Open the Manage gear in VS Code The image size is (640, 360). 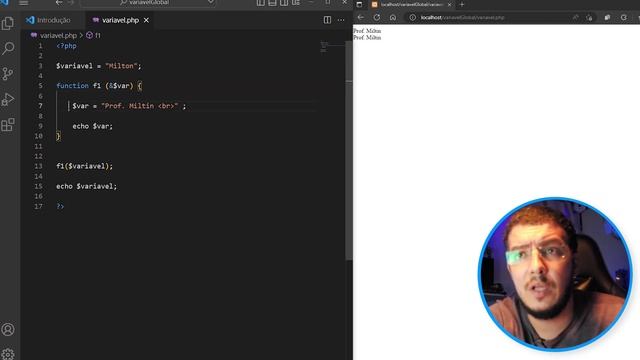point(8,354)
